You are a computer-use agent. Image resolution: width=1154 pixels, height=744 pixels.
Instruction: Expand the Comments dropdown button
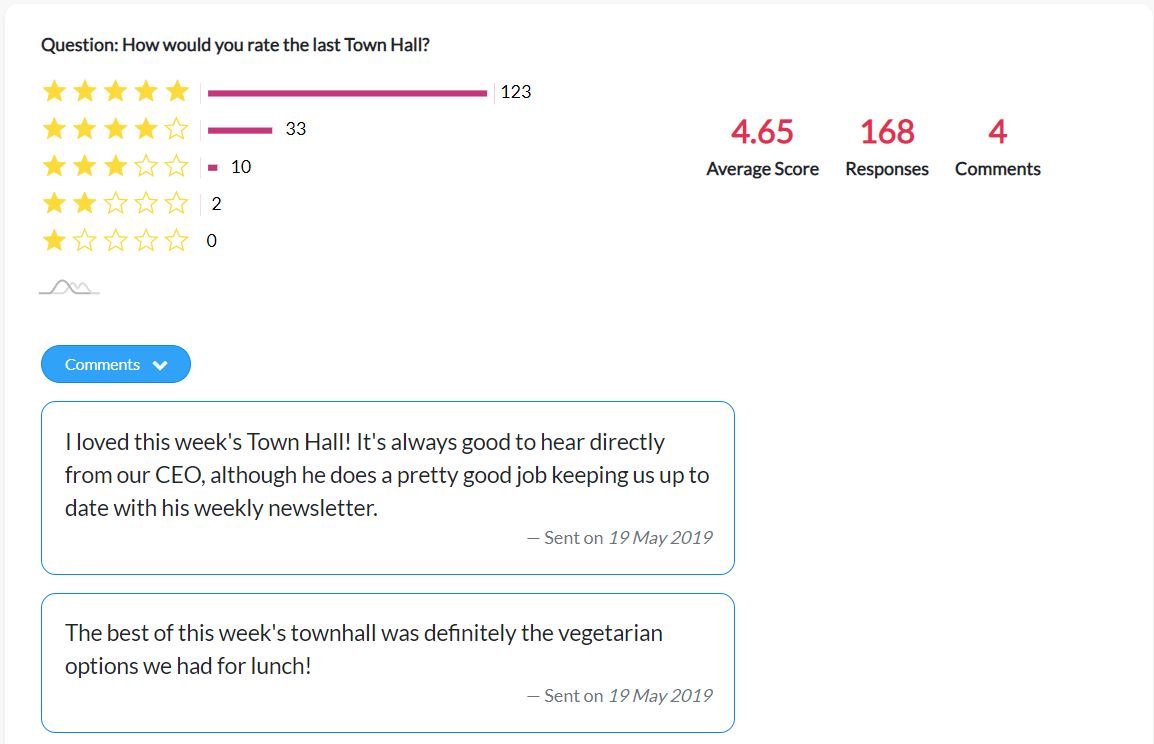point(116,364)
